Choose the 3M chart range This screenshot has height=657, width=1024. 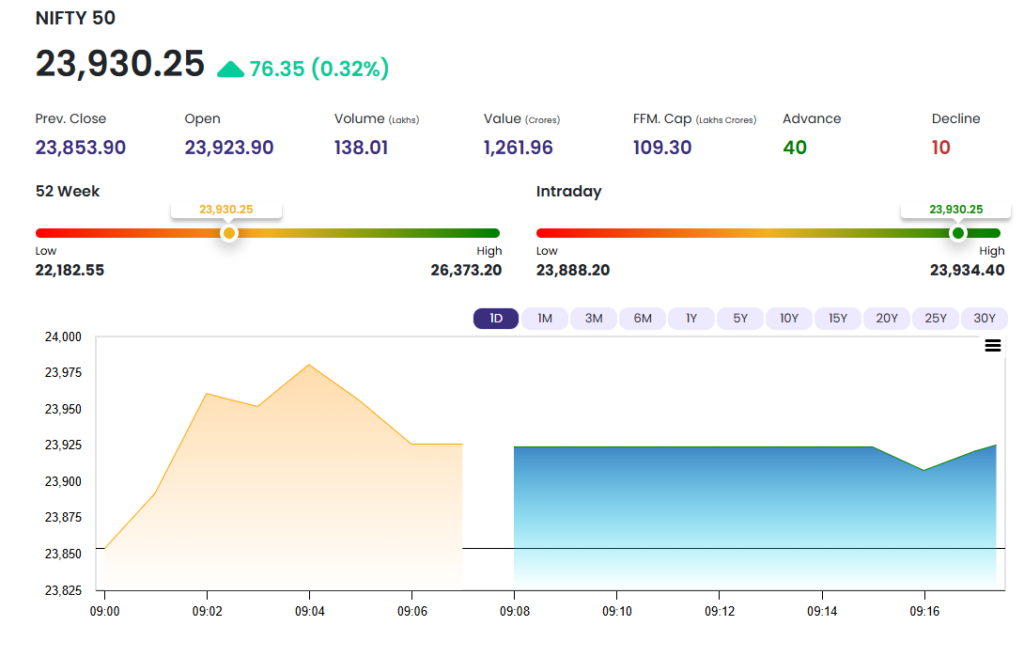tap(594, 318)
